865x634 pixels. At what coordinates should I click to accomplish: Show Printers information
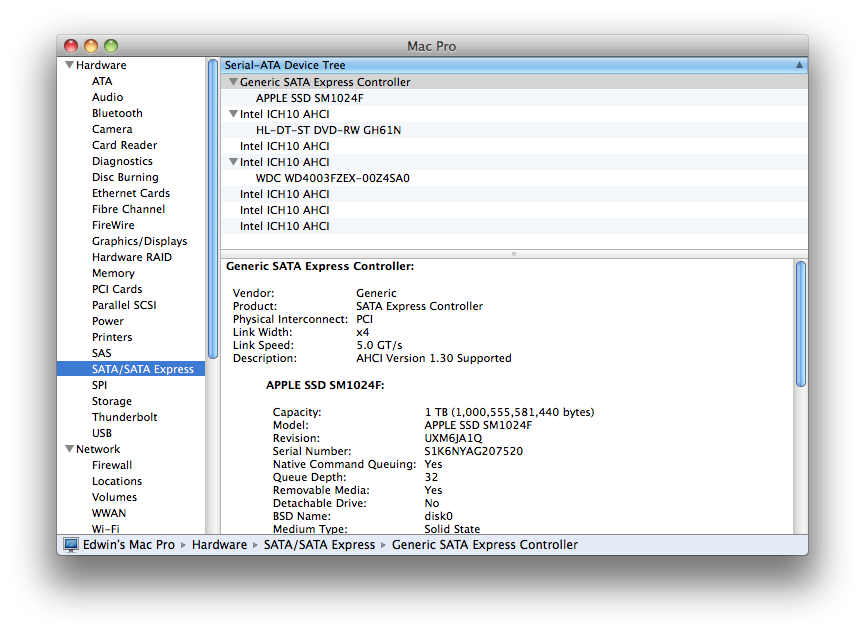[112, 337]
